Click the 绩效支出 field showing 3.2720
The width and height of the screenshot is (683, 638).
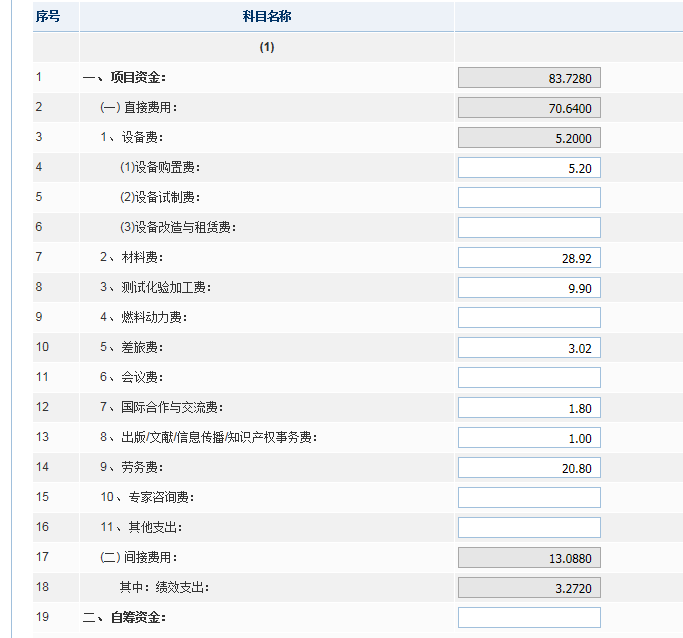pos(529,587)
